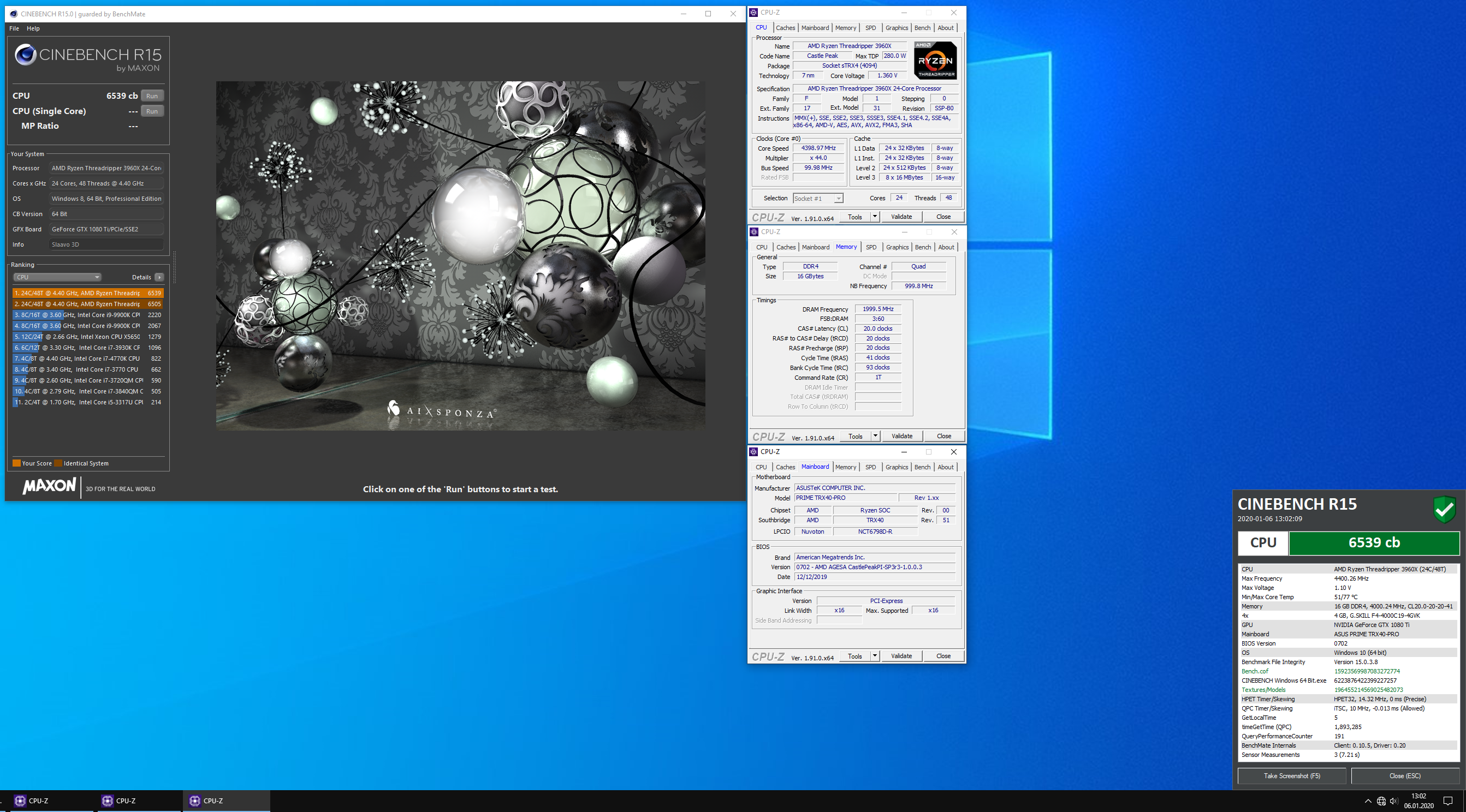Show hidden tray icons chevron
1466x812 pixels.
[1368, 801]
